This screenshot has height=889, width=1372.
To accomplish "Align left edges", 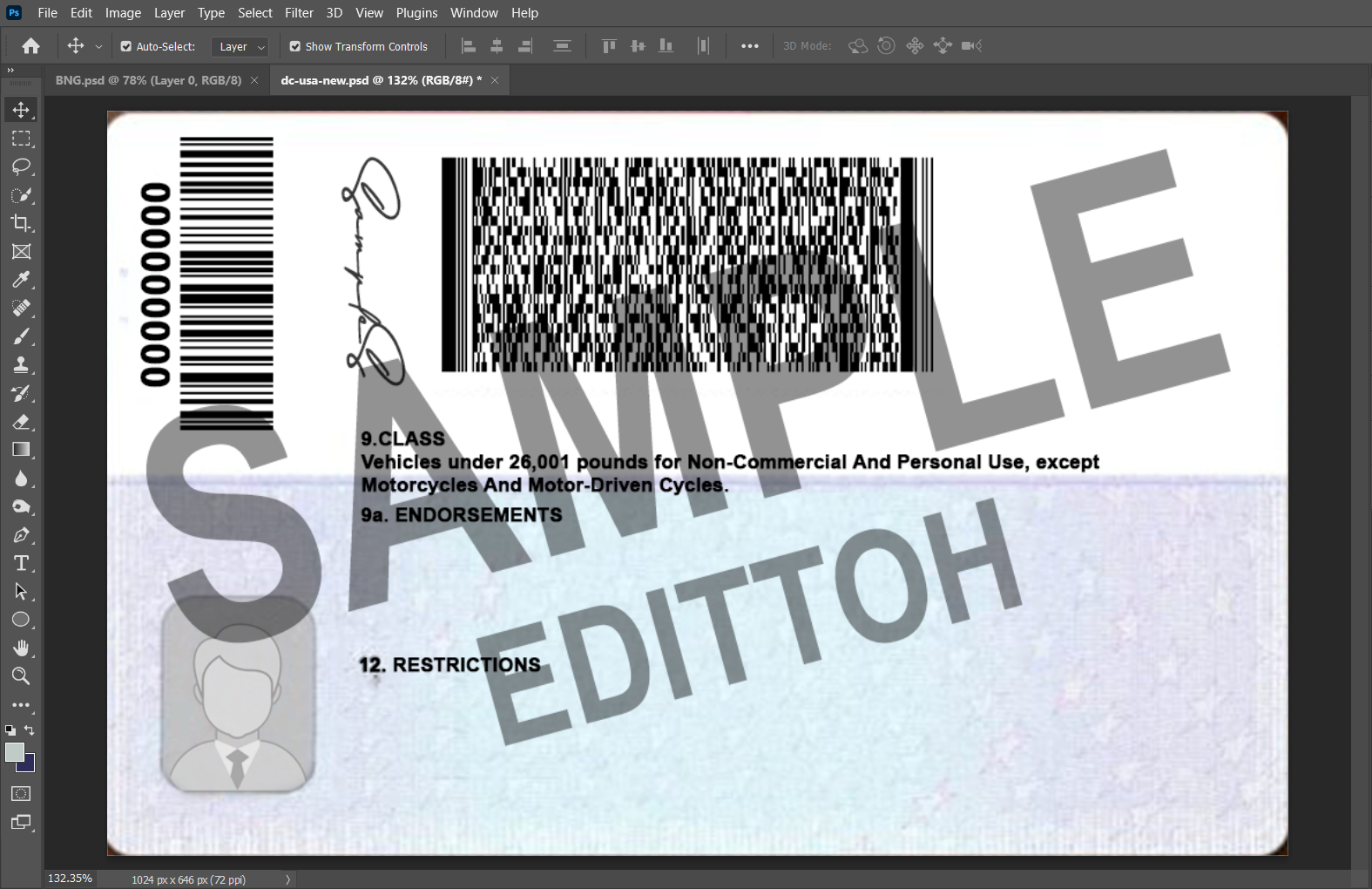I will pos(469,46).
